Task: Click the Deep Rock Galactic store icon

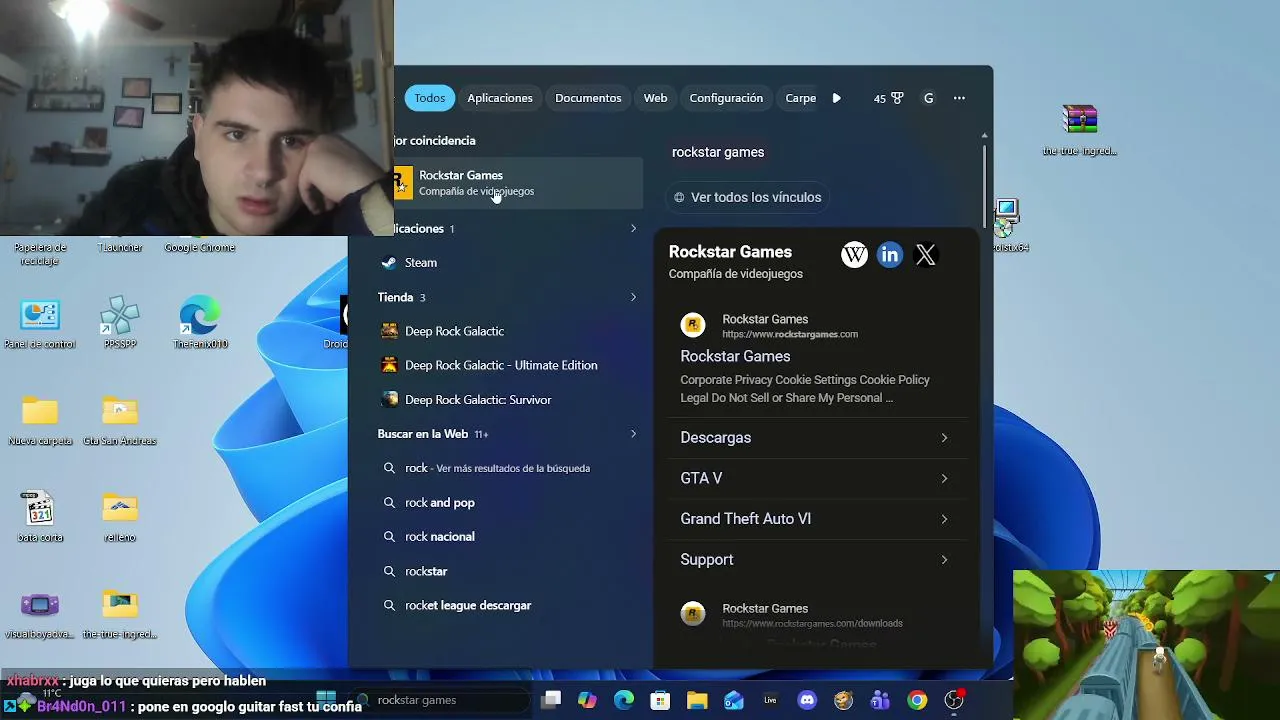Action: click(x=389, y=331)
